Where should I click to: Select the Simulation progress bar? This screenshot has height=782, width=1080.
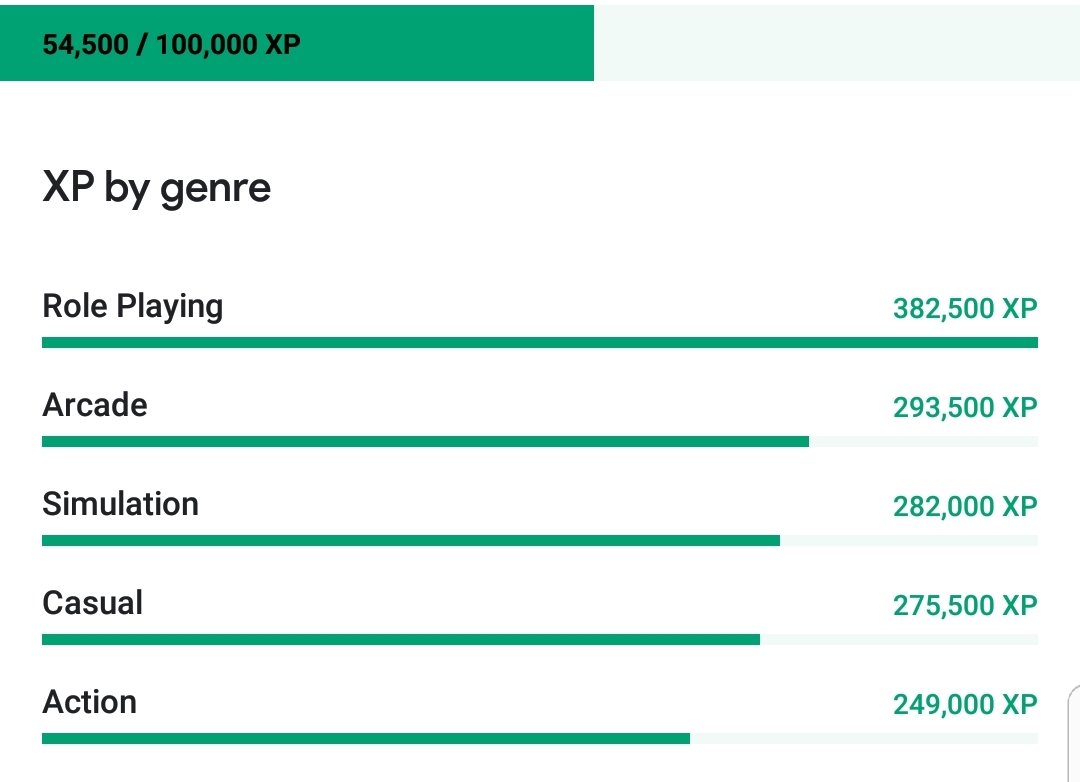(x=540, y=541)
